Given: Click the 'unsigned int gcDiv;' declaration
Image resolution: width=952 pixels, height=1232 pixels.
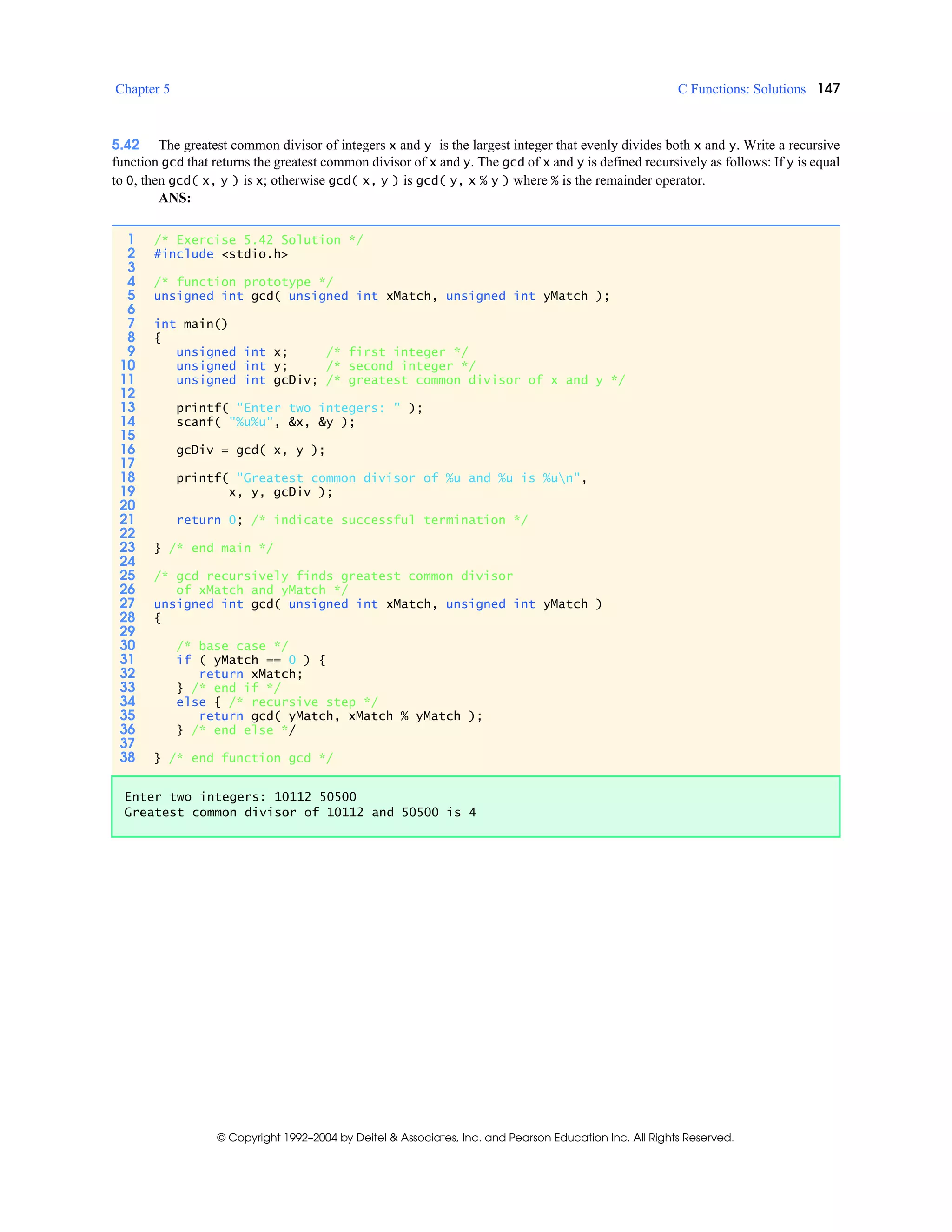Looking at the screenshot, I should (x=247, y=380).
